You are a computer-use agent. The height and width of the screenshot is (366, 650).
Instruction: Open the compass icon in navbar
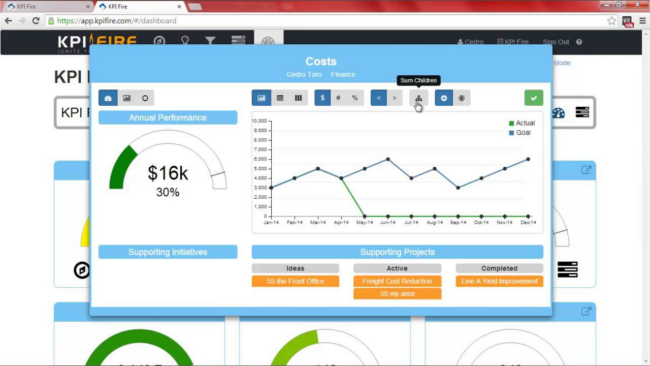(160, 41)
